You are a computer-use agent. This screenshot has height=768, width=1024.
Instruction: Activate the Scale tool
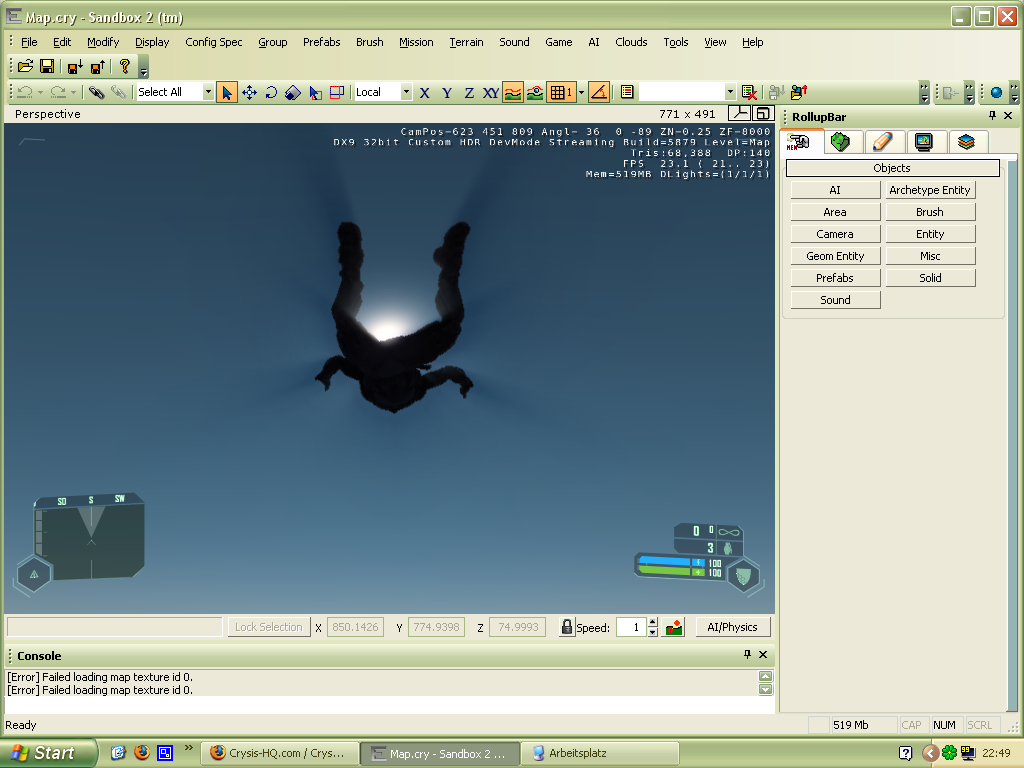(293, 92)
